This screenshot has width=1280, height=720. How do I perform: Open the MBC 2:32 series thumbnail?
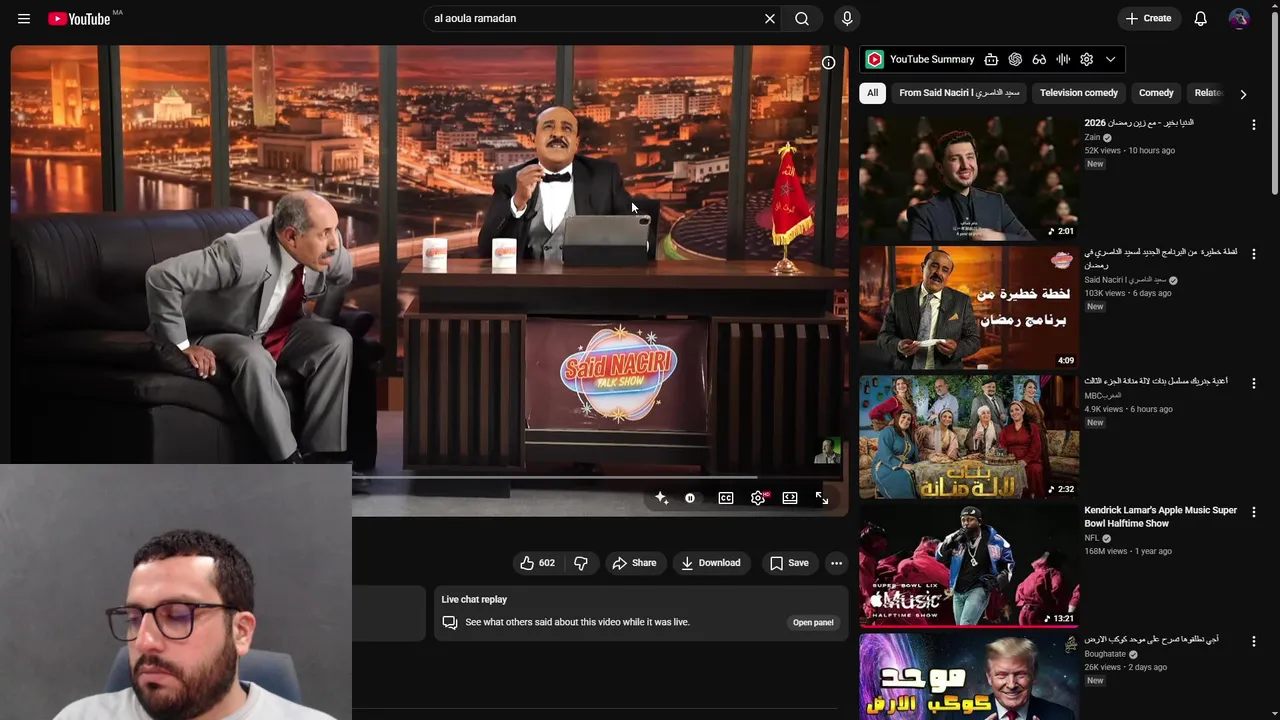click(969, 437)
